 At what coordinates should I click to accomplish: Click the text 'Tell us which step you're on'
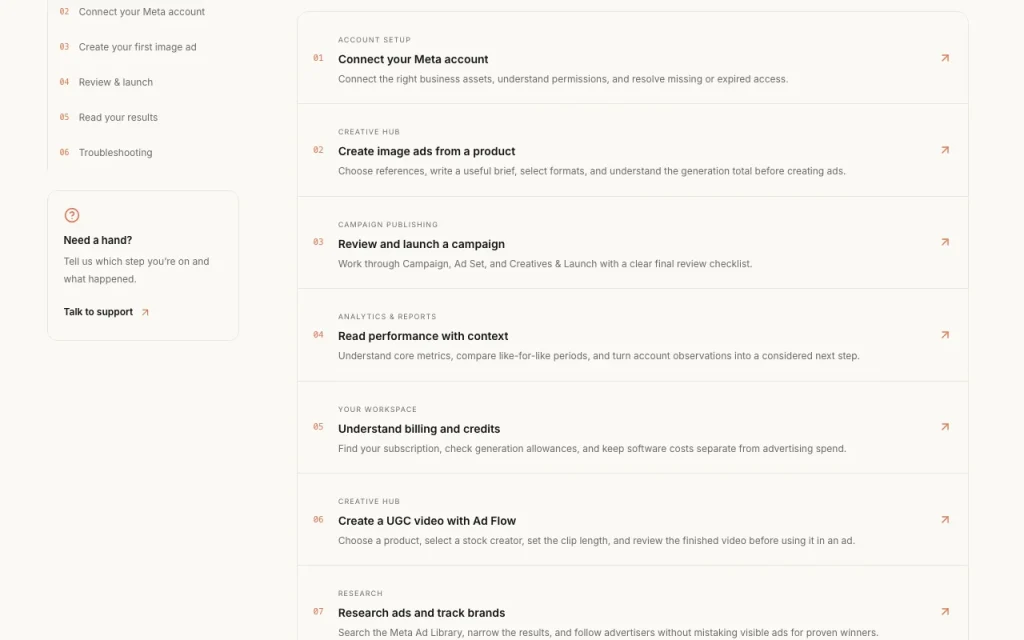coord(136,270)
